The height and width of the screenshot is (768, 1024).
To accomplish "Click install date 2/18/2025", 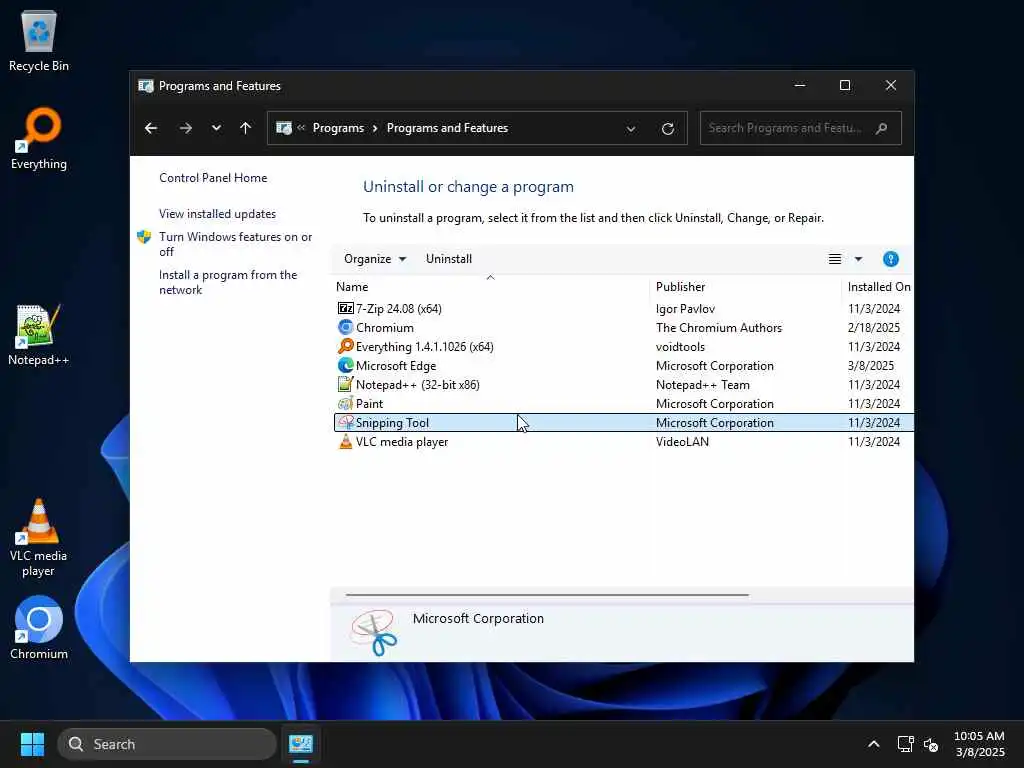I will [873, 327].
